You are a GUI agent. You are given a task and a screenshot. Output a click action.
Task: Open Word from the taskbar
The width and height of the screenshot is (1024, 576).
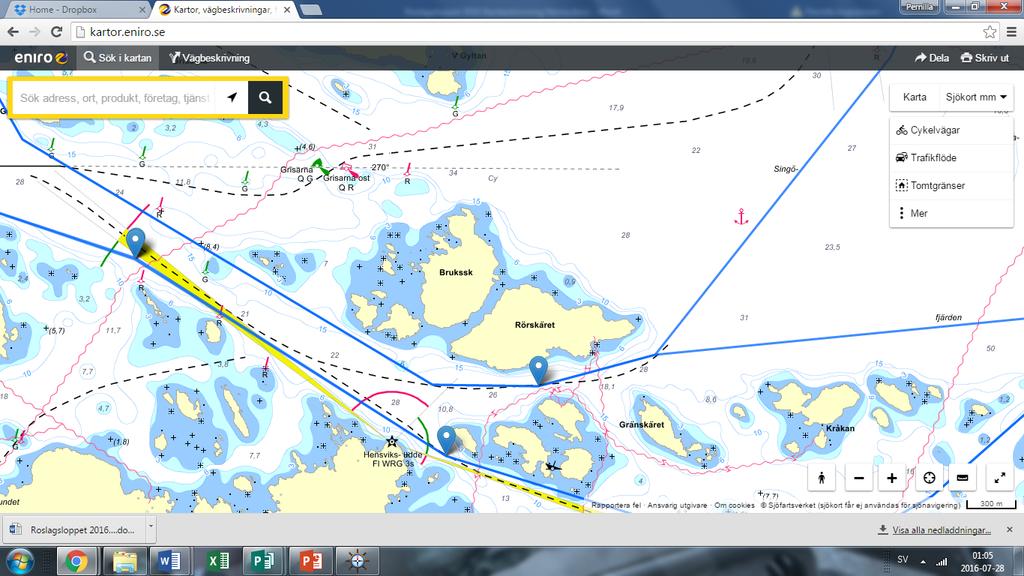(169, 562)
